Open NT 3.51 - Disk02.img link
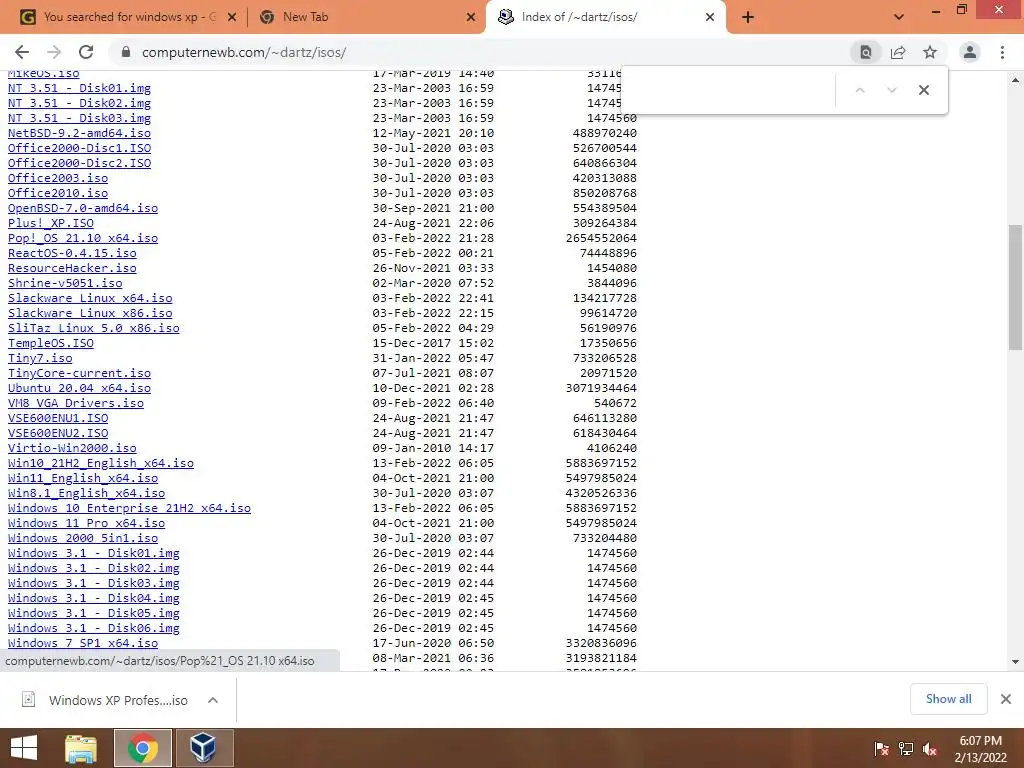Image resolution: width=1024 pixels, height=768 pixels. click(x=79, y=103)
